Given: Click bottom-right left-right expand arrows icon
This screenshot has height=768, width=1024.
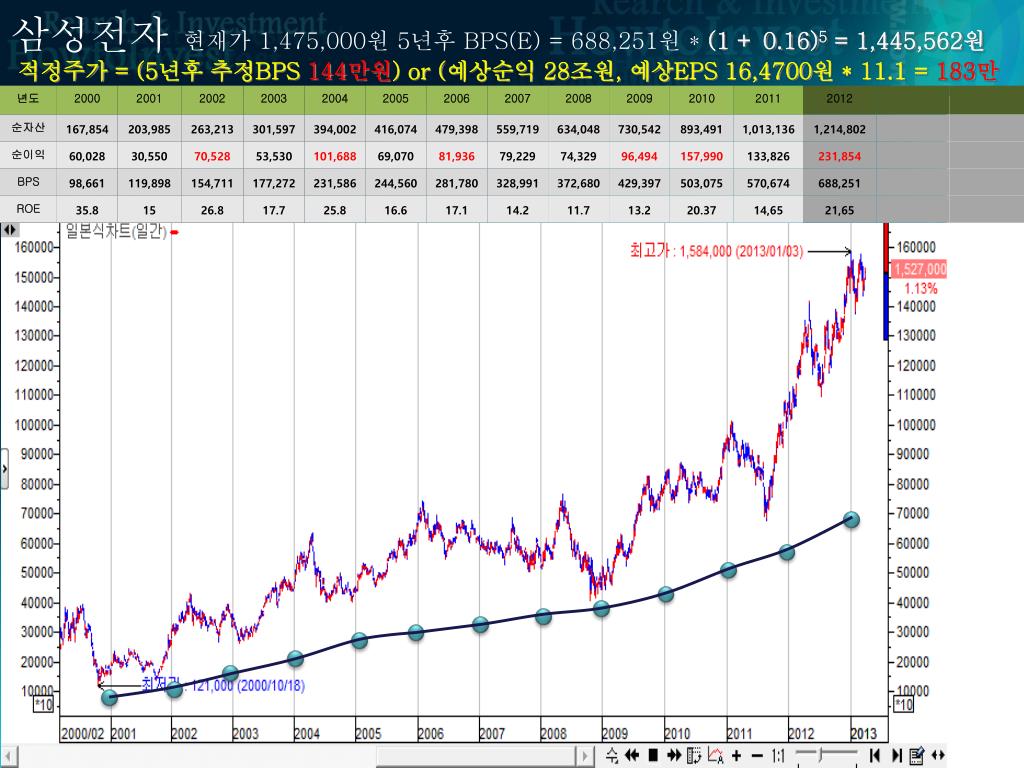Looking at the screenshot, I should pyautogui.click(x=938, y=756).
